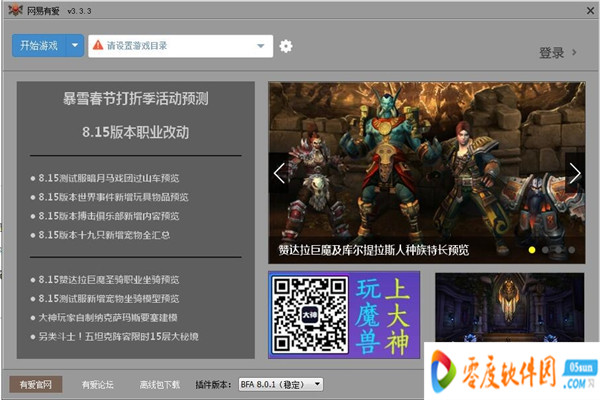This screenshot has width=600, height=400.
Task: Open article 8.15版本十九只新增宠物全汇总
Action: pyautogui.click(x=104, y=235)
